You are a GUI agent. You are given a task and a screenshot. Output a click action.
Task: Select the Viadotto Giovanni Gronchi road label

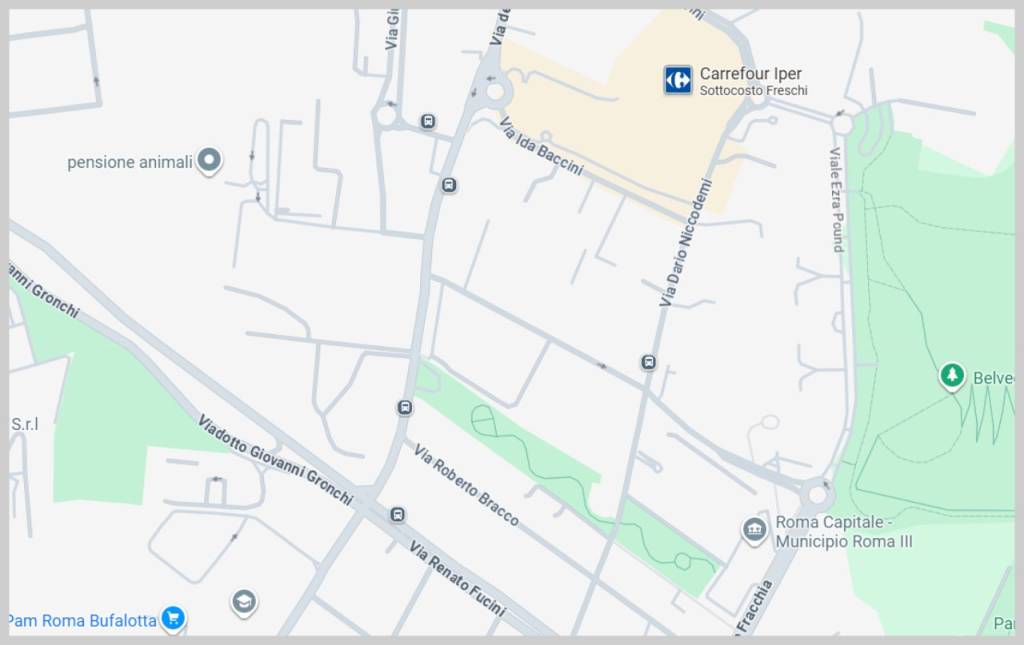point(276,460)
